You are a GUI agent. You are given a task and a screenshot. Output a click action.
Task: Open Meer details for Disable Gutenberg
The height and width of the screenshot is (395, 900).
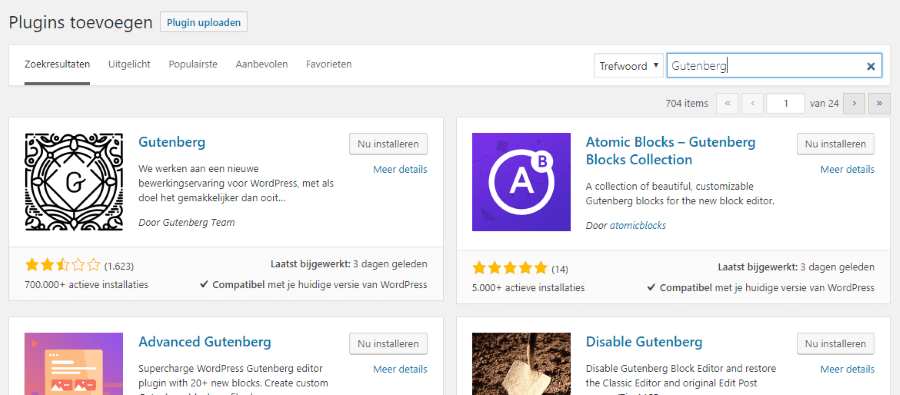(x=847, y=369)
